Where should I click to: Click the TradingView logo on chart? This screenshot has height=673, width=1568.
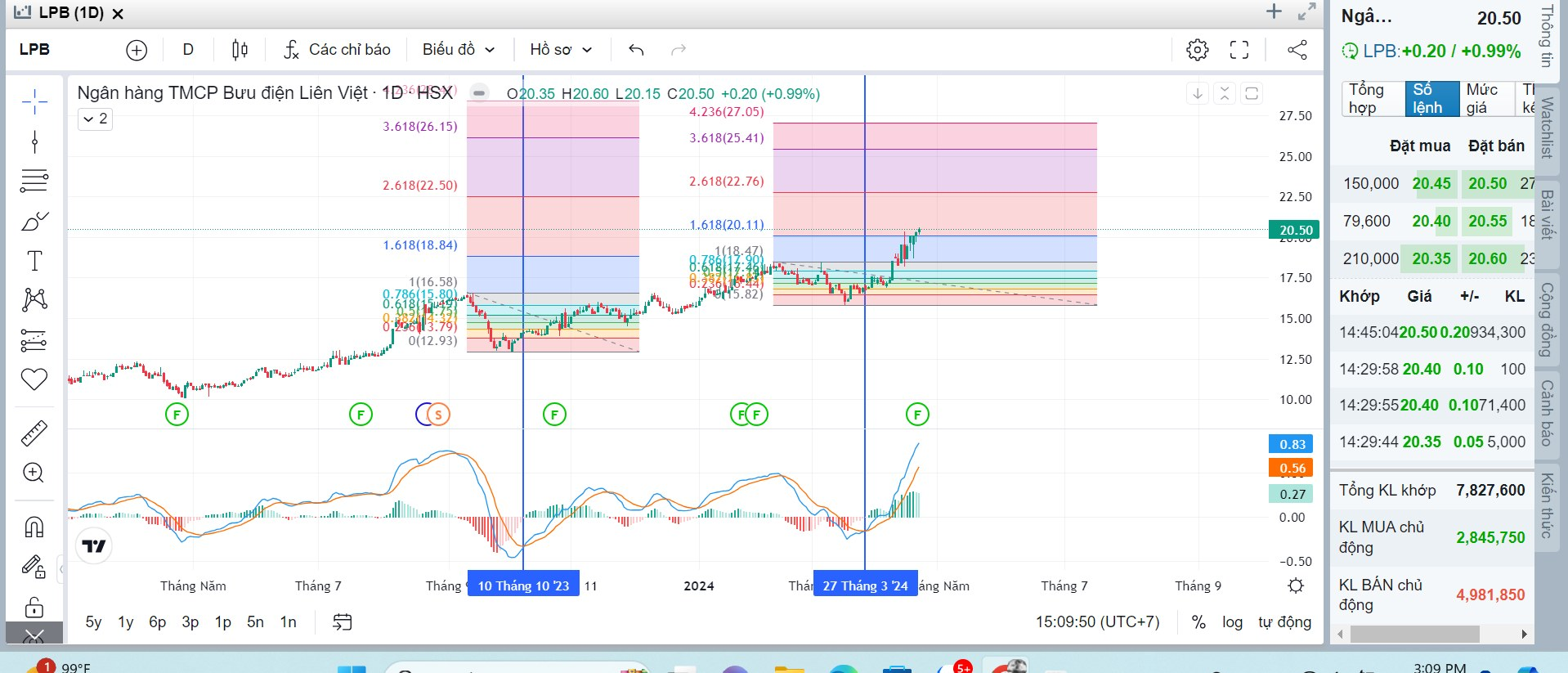[95, 546]
